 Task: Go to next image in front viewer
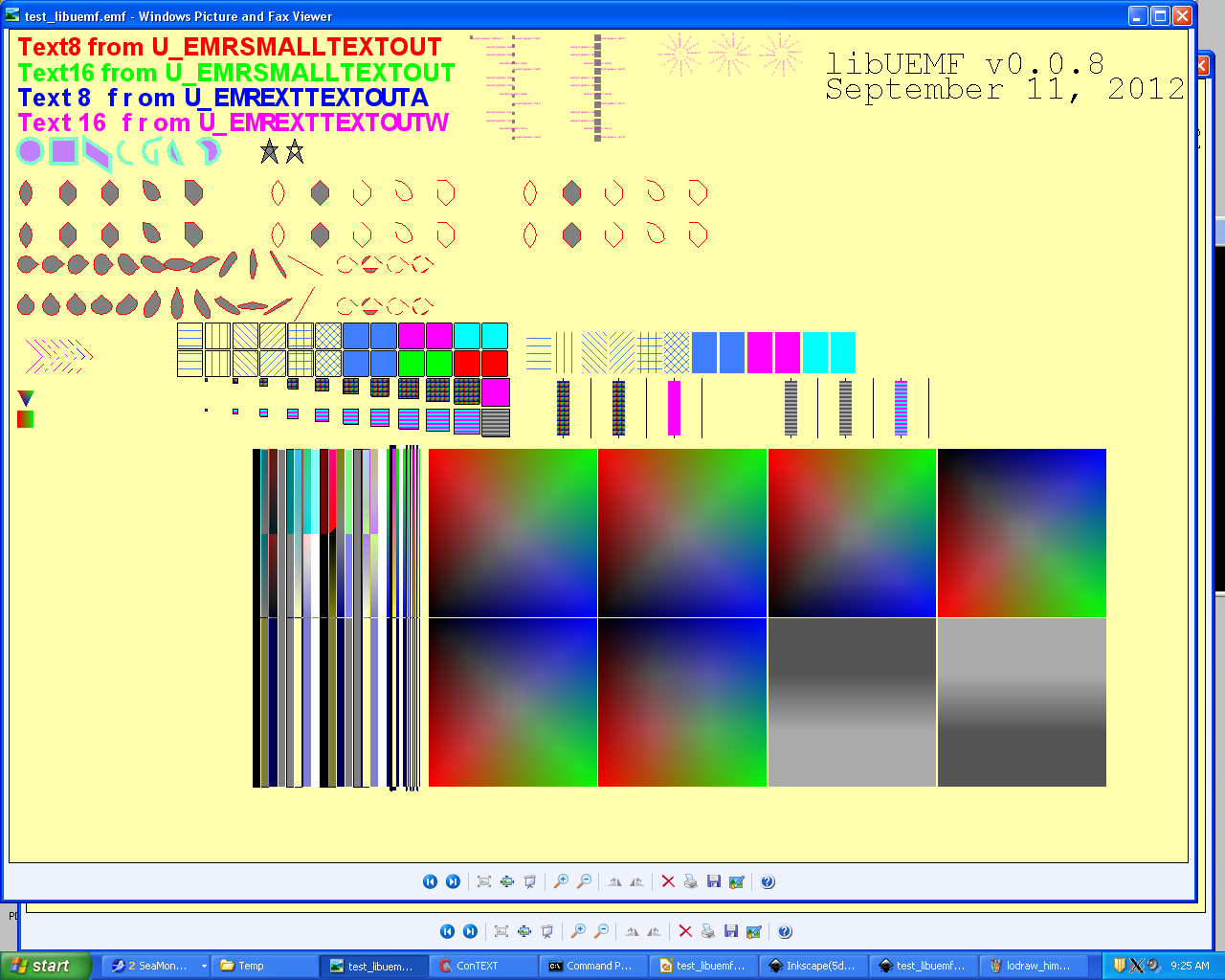pos(453,881)
